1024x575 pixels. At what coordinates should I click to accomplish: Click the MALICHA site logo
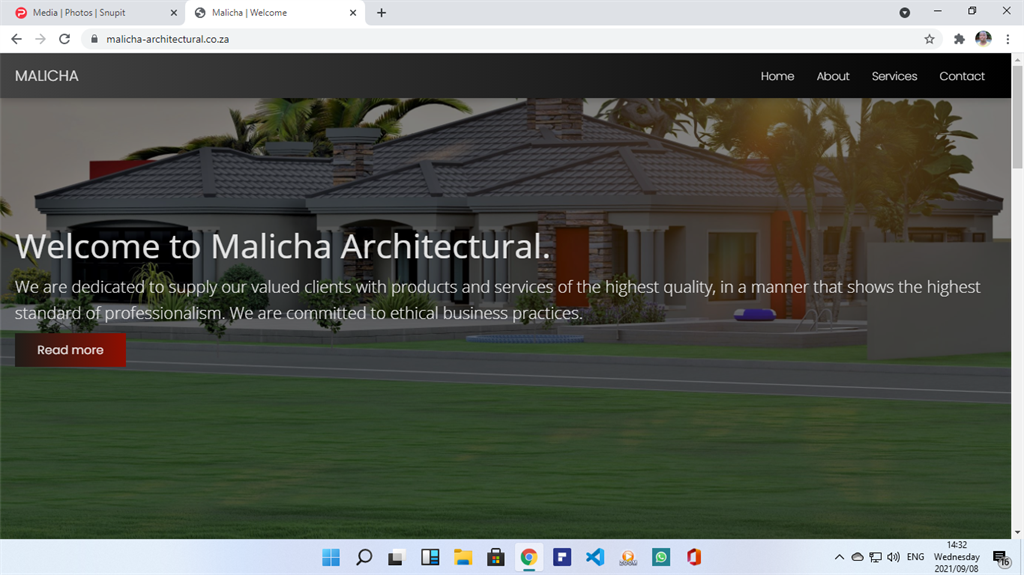click(46, 76)
